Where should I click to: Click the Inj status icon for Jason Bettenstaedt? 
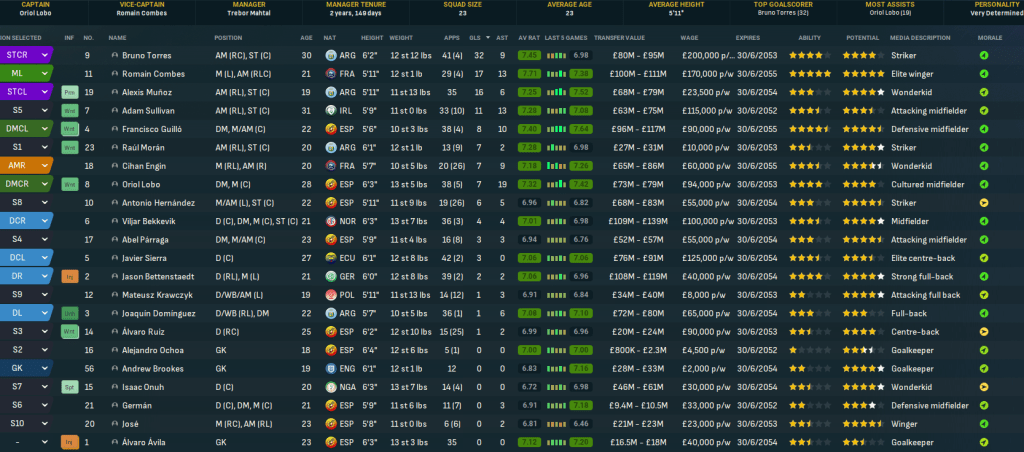(69, 275)
